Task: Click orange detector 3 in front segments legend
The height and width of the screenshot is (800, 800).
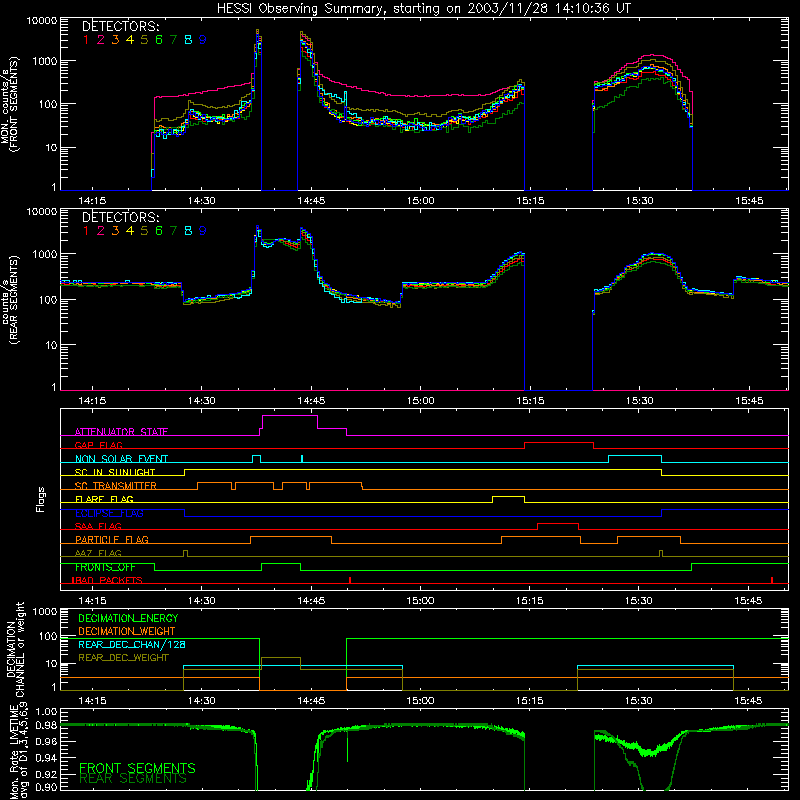Action: point(115,40)
